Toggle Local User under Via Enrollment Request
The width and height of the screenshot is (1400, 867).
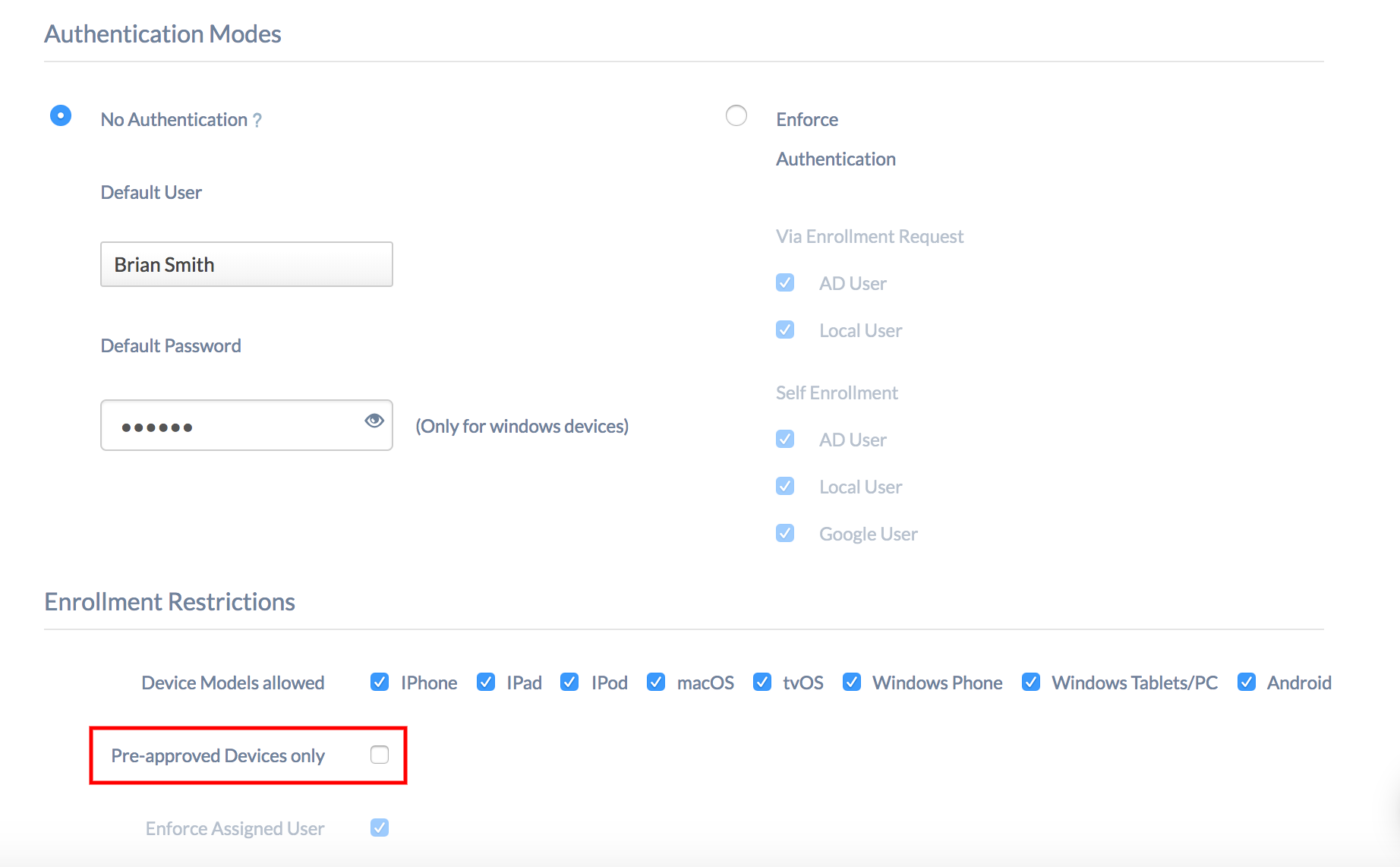pyautogui.click(x=785, y=329)
